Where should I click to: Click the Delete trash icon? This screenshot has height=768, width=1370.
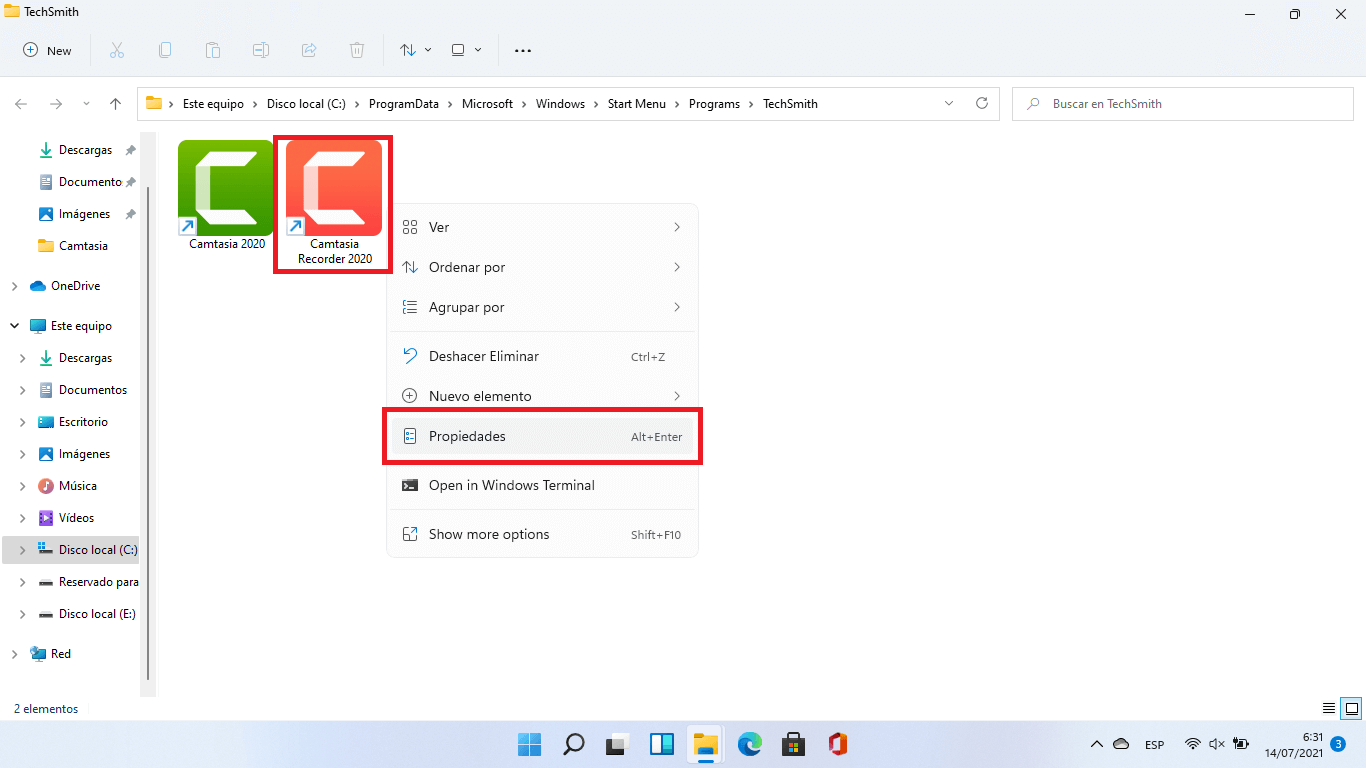357,50
